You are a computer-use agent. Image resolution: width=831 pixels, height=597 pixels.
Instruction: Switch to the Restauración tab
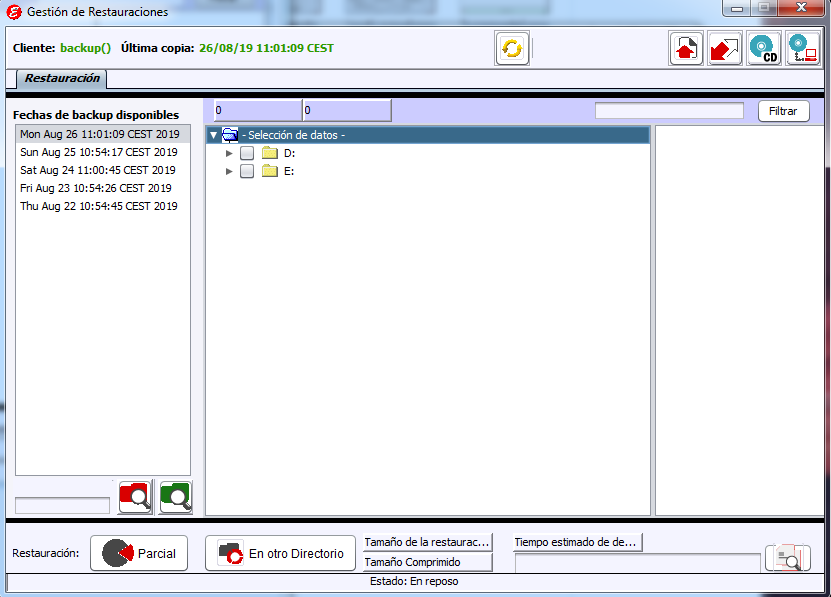point(62,78)
